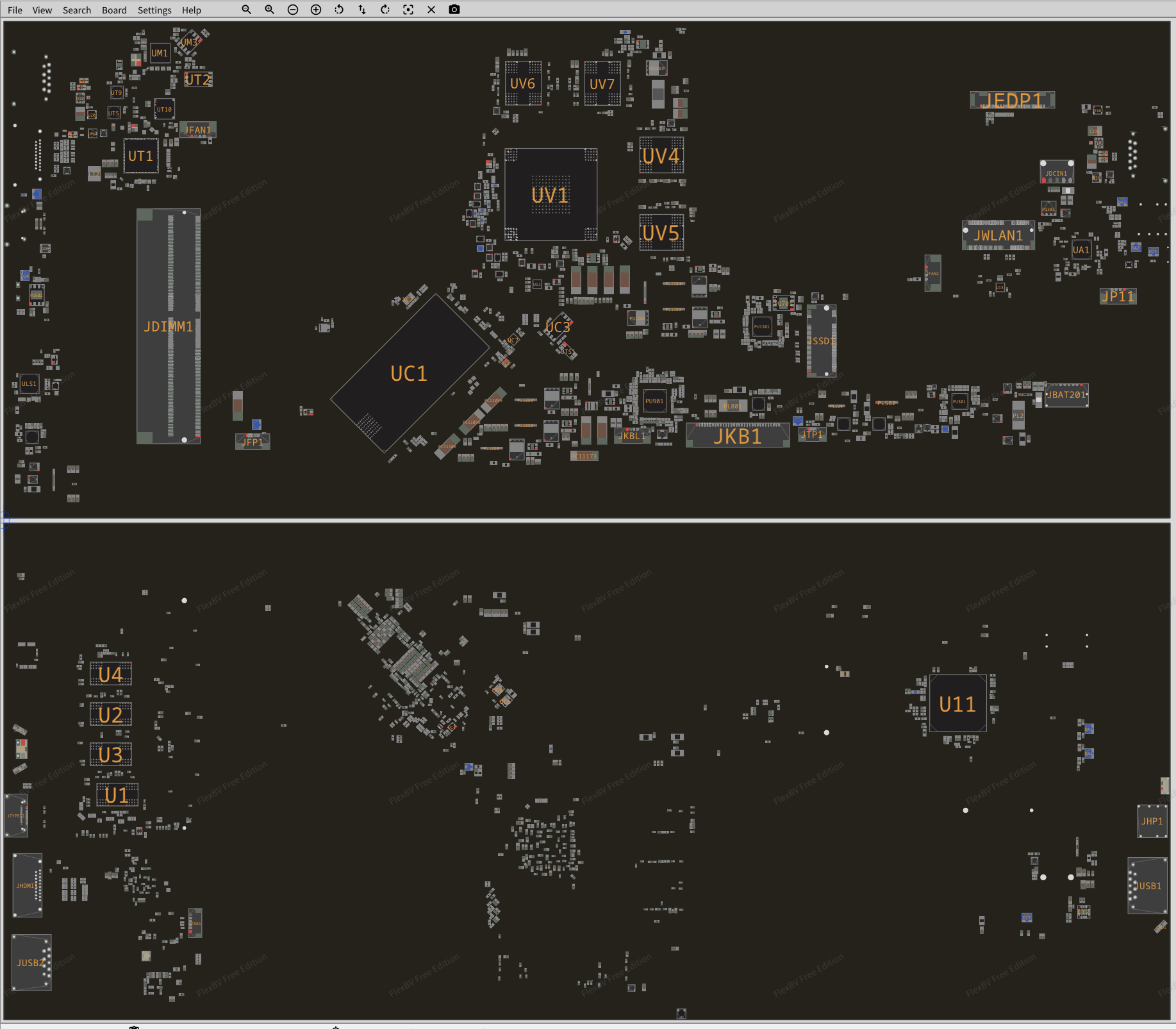Open the View menu
Image resolution: width=1176 pixels, height=1029 pixels.
tap(42, 10)
